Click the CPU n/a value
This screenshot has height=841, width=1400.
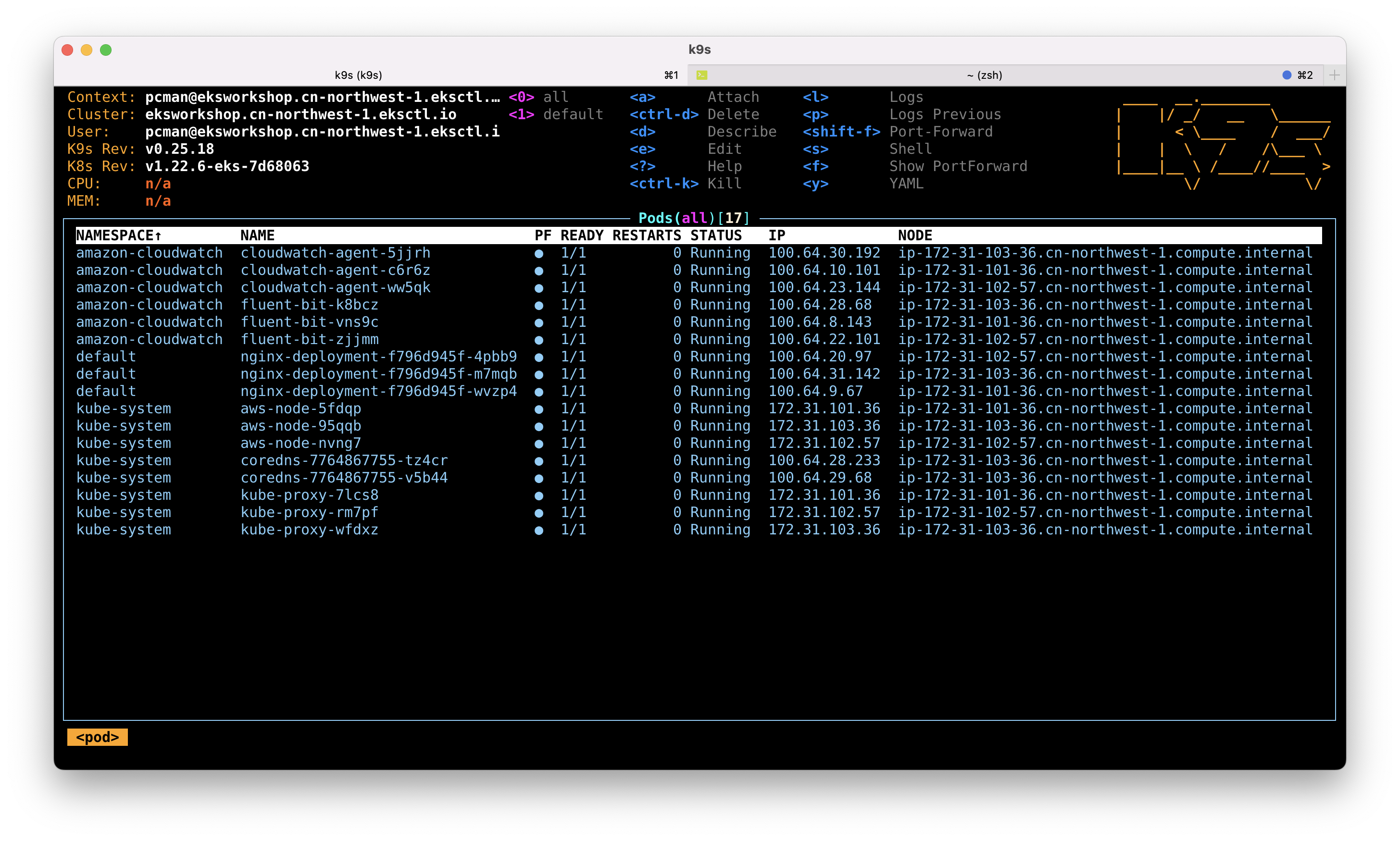[x=158, y=184]
